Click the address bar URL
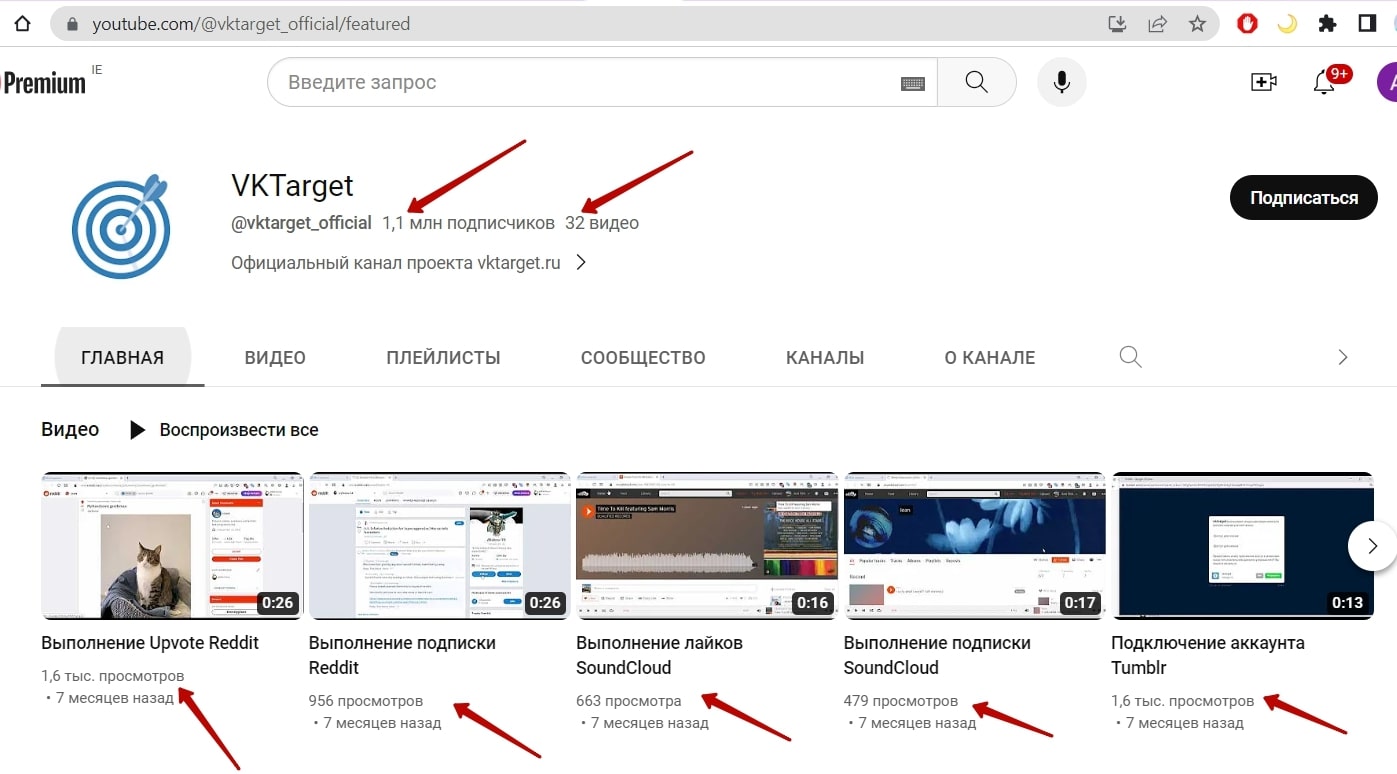This screenshot has height=774, width=1397. coord(251,24)
